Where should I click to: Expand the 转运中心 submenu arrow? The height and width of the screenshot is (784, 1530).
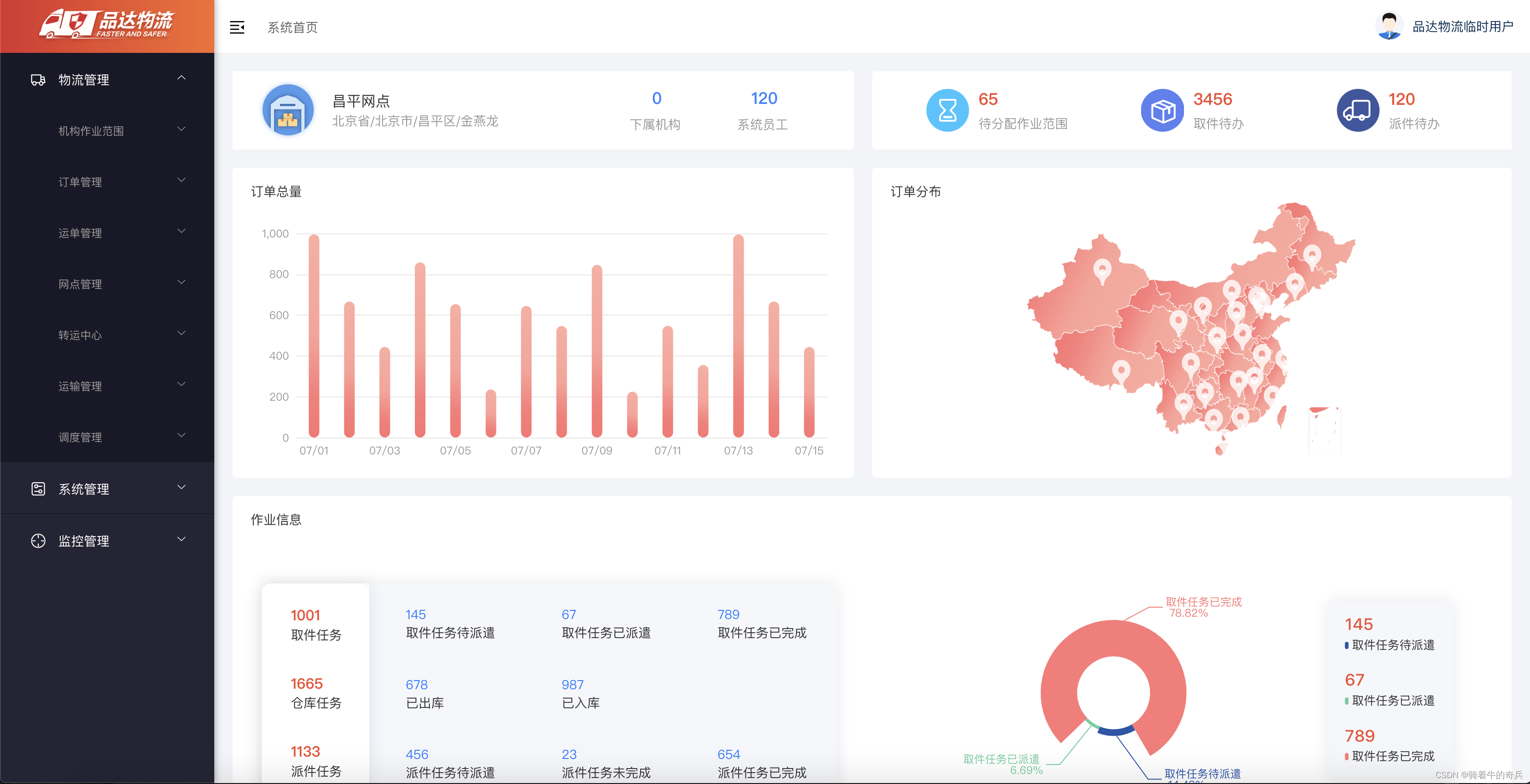[182, 333]
